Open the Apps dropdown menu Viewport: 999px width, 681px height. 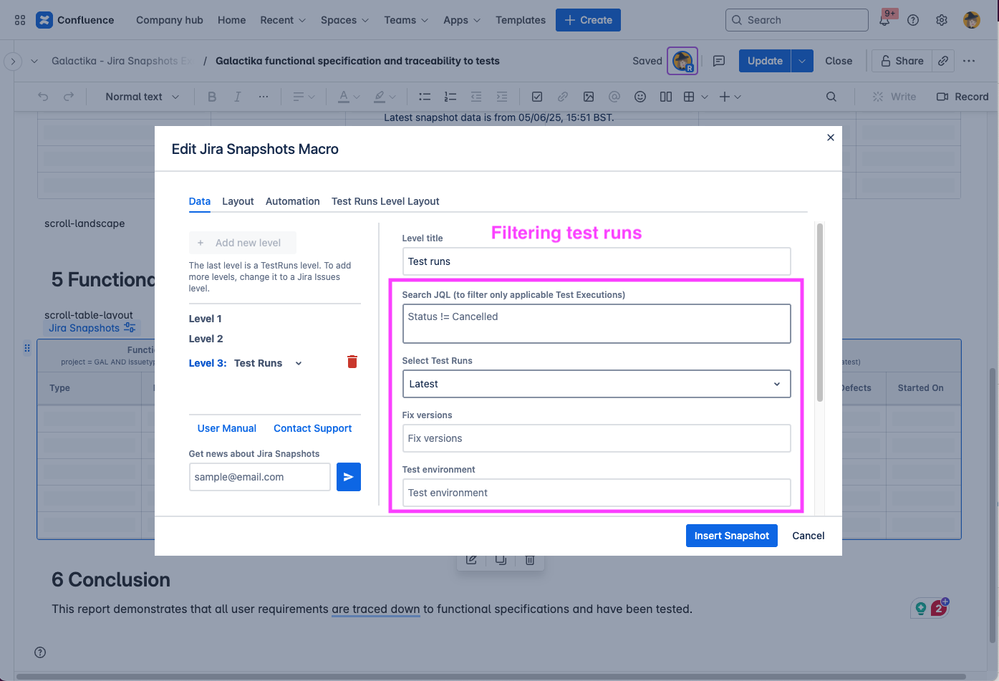pyautogui.click(x=462, y=20)
